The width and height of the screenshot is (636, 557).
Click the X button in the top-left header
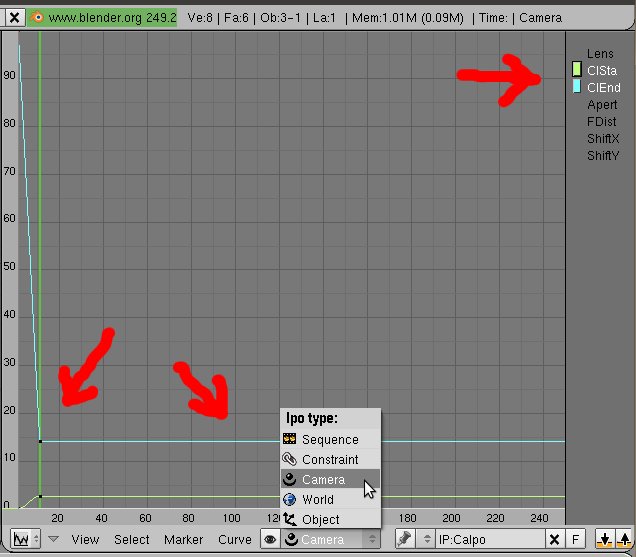point(14,17)
